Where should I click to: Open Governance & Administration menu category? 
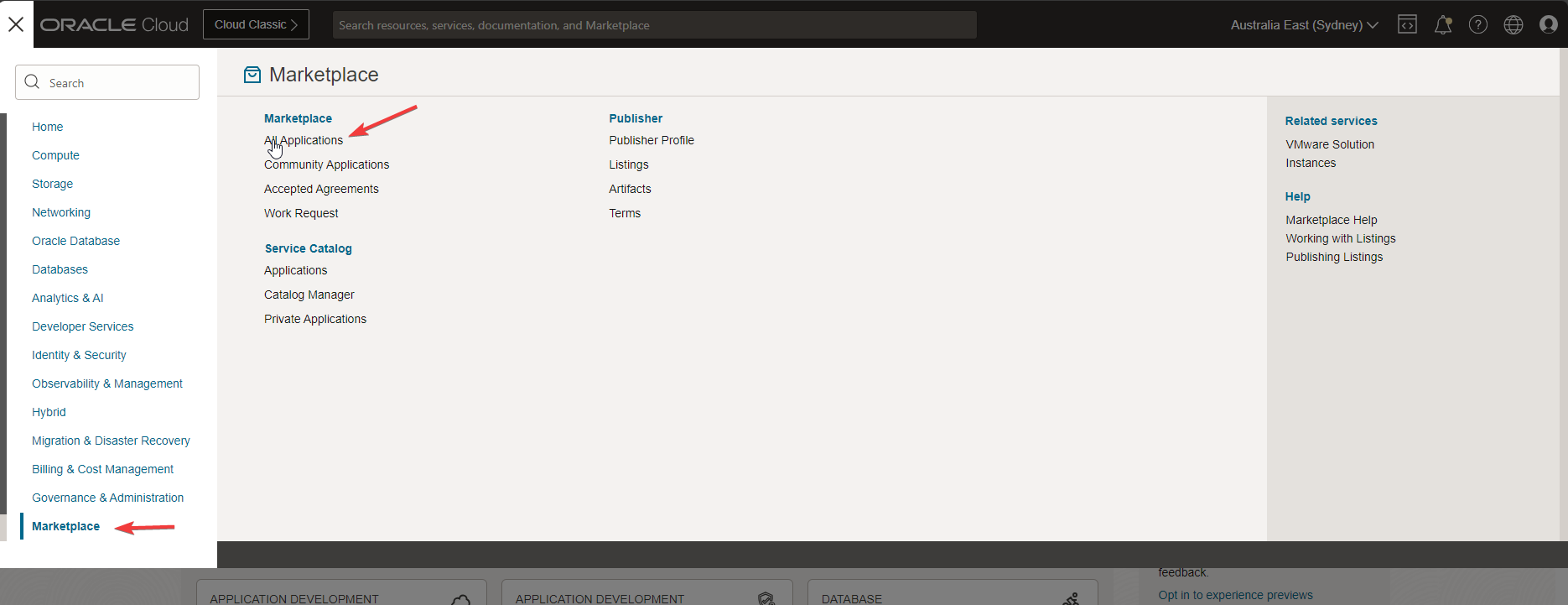tap(107, 498)
